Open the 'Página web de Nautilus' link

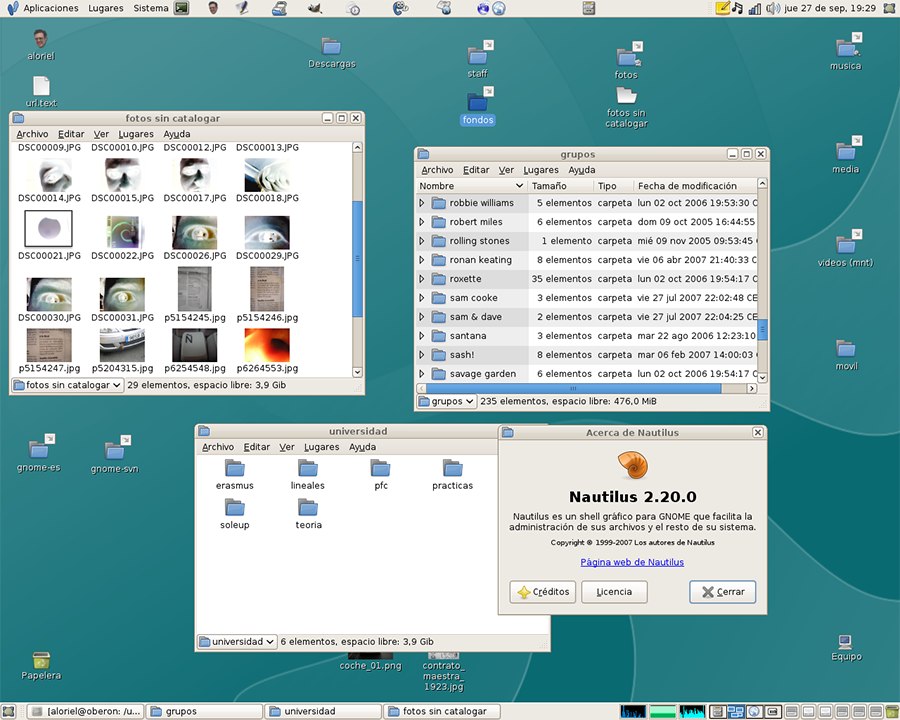(632, 562)
